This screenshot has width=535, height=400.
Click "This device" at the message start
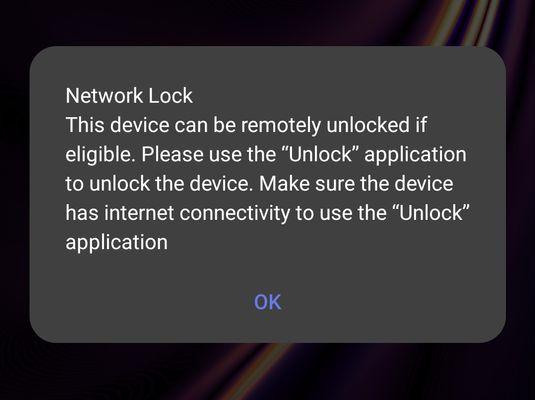[x=117, y=125]
